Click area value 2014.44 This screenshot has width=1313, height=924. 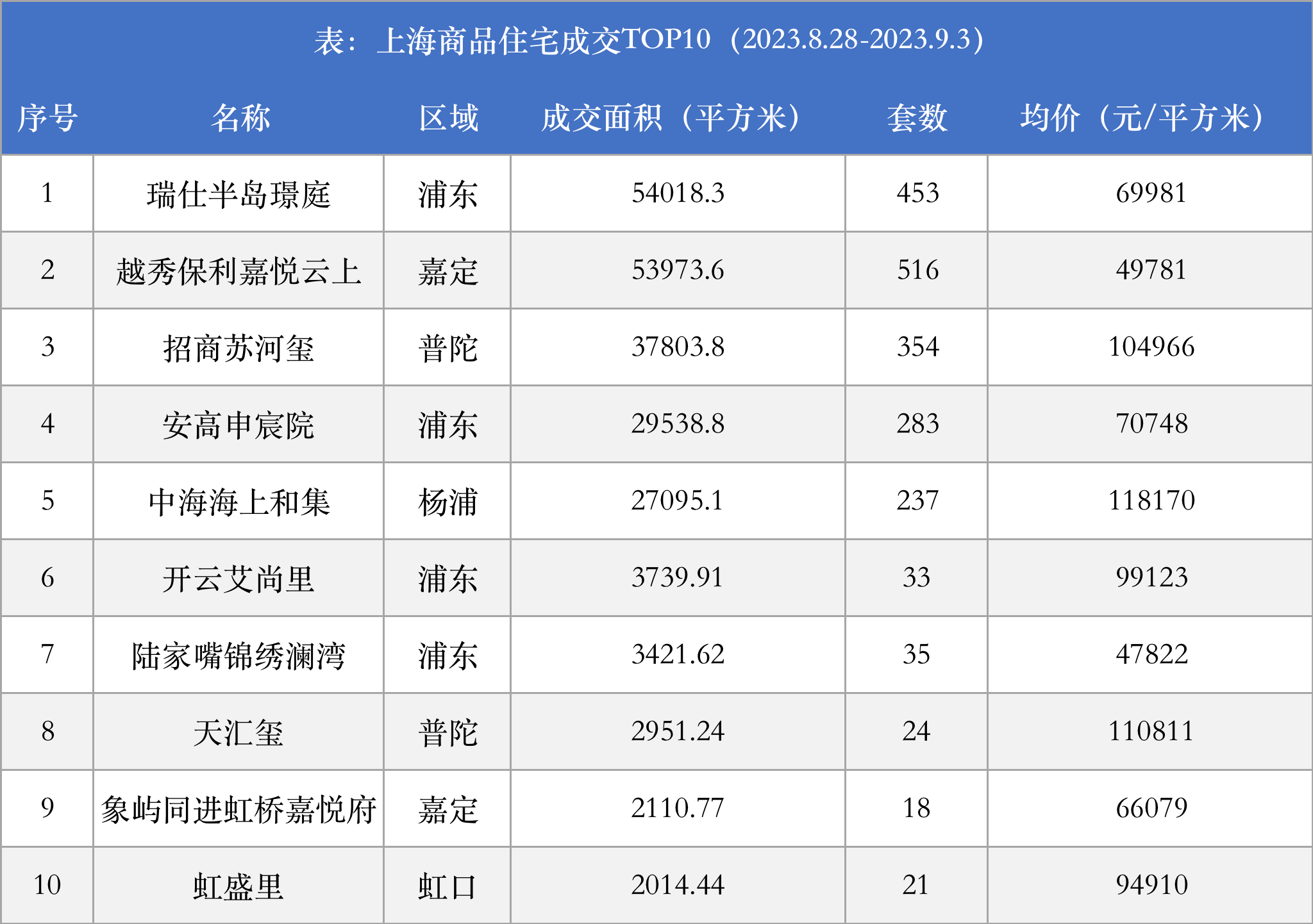click(678, 885)
